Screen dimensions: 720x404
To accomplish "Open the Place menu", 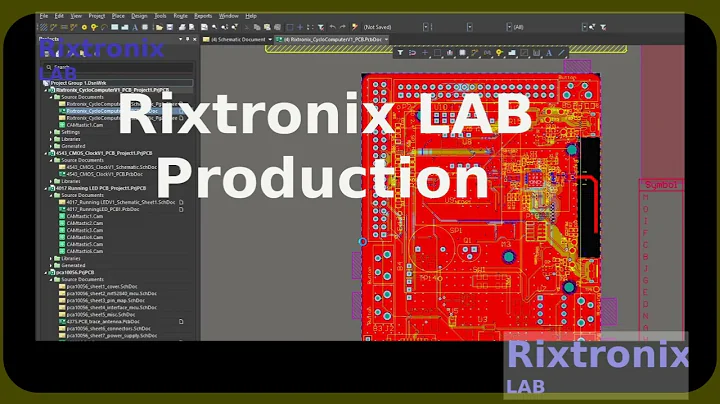I will tap(118, 16).
